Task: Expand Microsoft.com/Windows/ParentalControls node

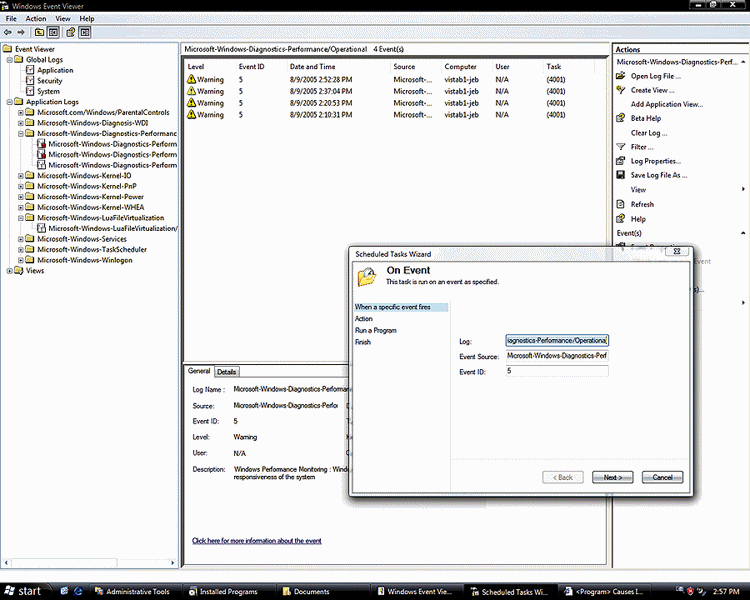Action: pyautogui.click(x=21, y=112)
